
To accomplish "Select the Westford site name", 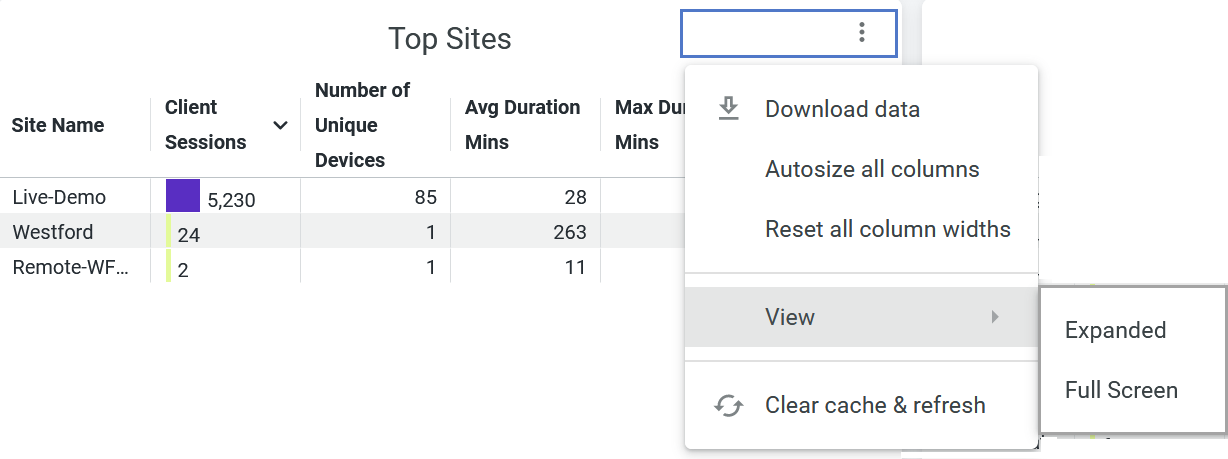I will coord(53,232).
